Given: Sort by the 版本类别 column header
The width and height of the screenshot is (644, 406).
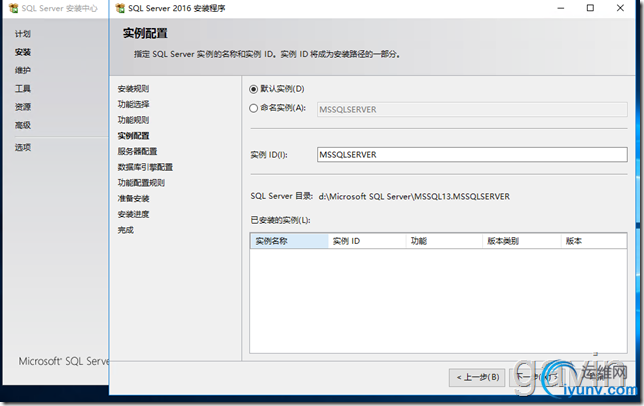Looking at the screenshot, I should 522,241.
